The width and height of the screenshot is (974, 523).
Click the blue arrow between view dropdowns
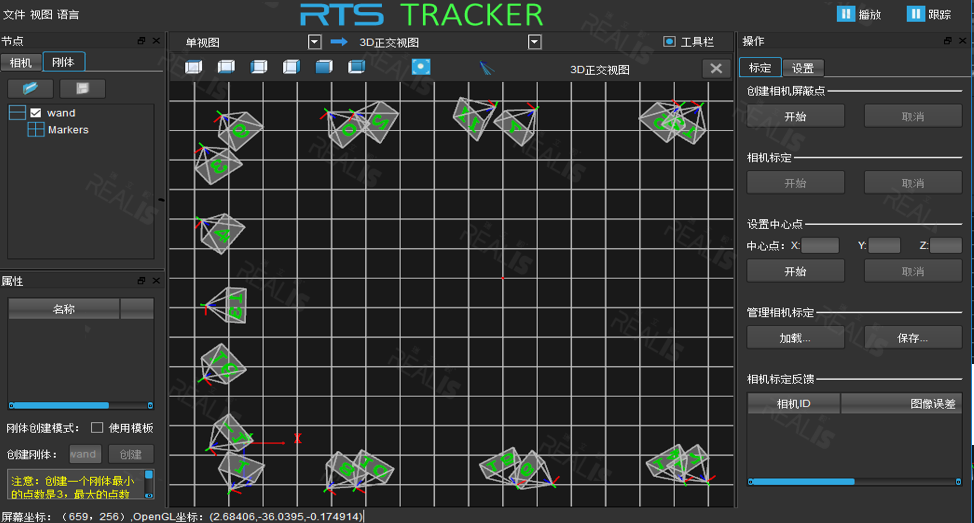click(339, 42)
